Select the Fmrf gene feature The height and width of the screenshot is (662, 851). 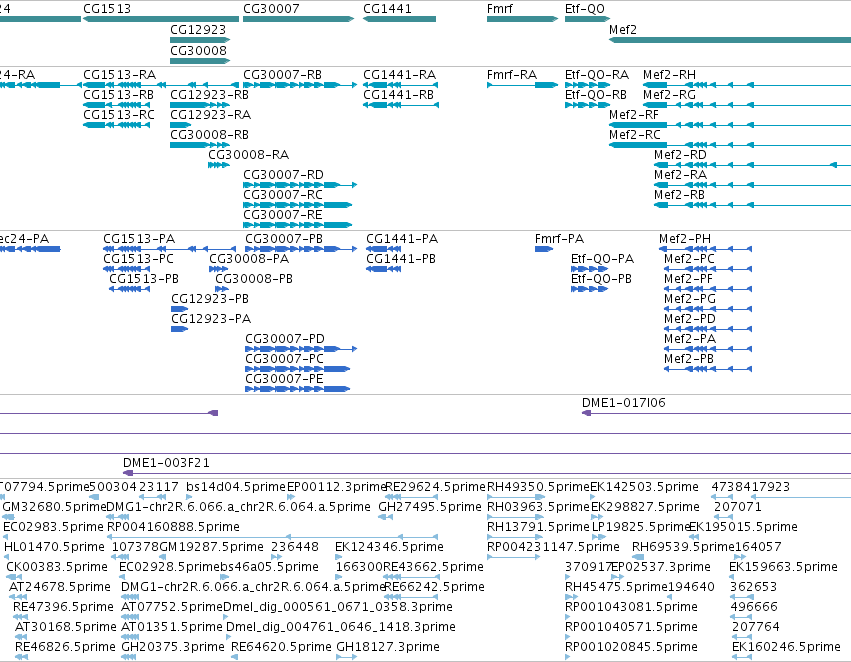522,19
